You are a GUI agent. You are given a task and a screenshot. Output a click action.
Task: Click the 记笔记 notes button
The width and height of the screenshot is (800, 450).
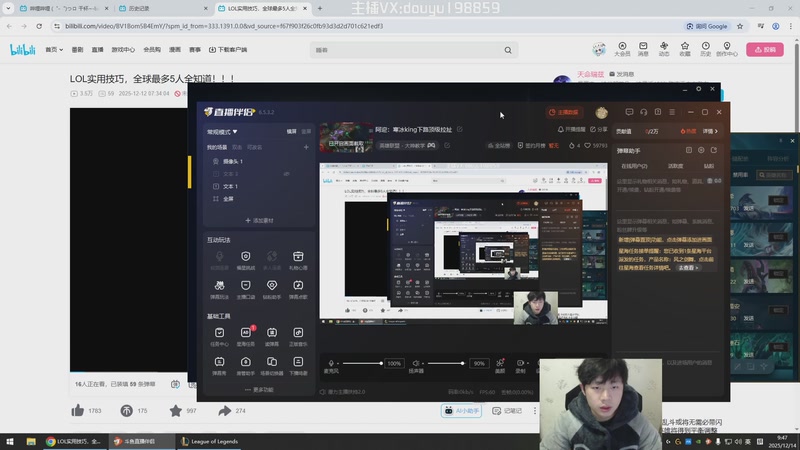click(507, 410)
